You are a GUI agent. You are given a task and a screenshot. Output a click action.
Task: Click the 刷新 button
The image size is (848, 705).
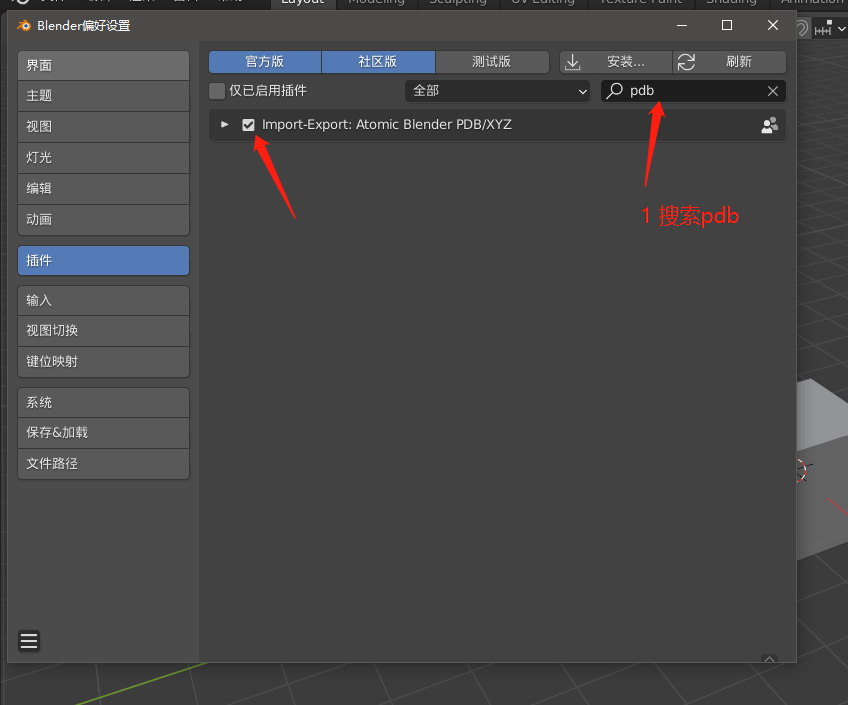[730, 62]
